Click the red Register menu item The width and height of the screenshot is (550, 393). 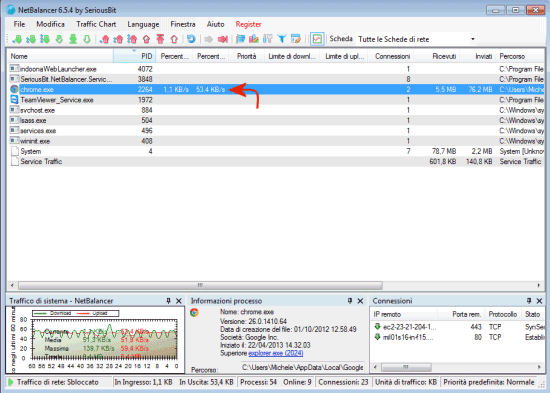pyautogui.click(x=248, y=24)
